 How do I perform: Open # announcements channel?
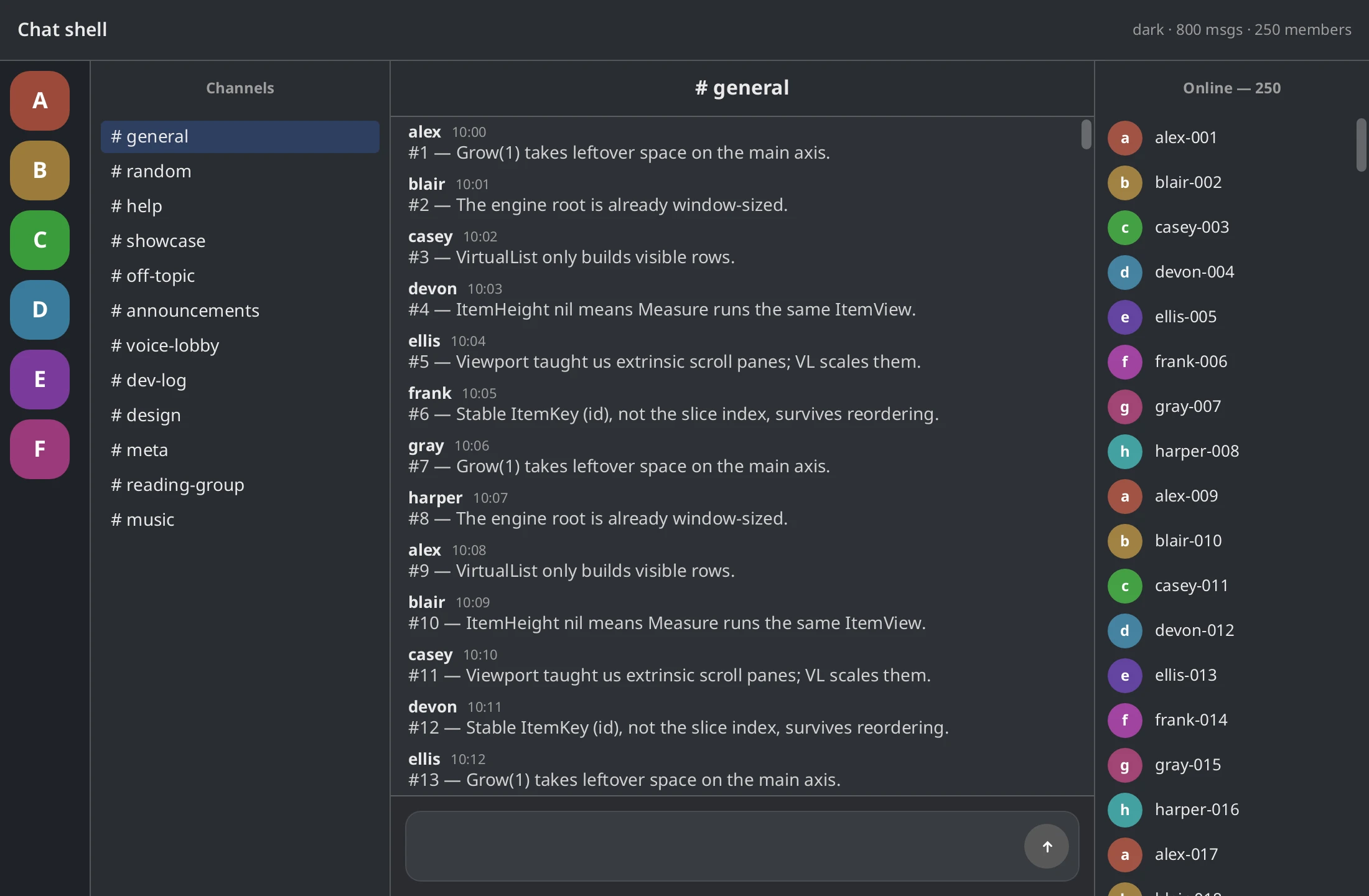240,311
